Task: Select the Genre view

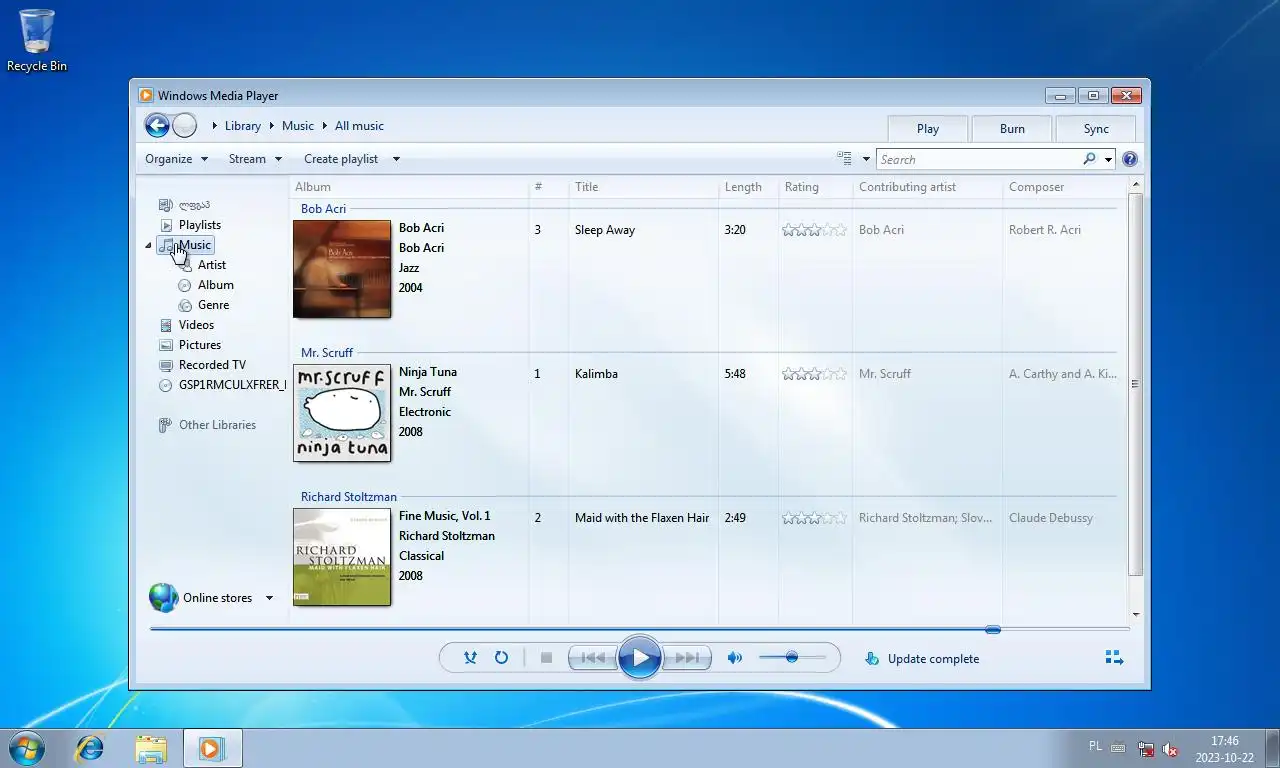Action: [213, 305]
